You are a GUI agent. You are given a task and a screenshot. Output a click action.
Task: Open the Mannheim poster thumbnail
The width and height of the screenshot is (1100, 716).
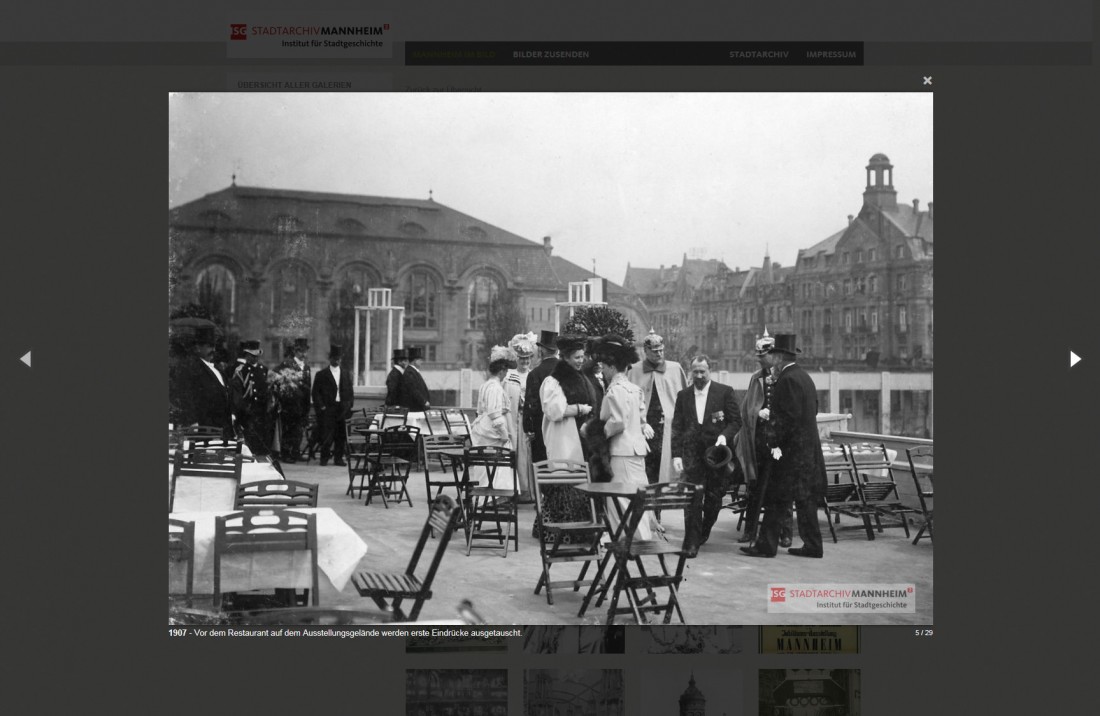[809, 640]
